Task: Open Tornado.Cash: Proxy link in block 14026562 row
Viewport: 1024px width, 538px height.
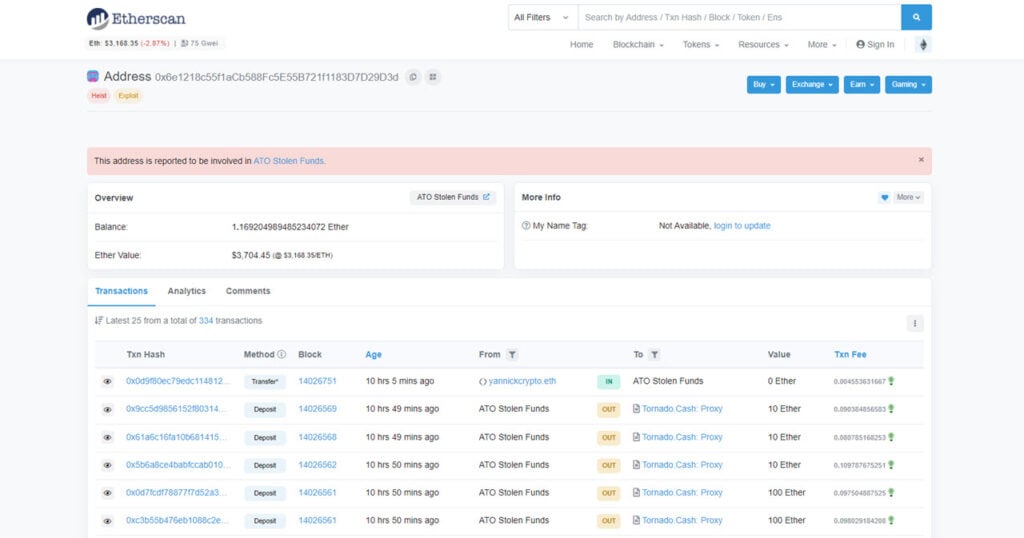Action: (682, 465)
